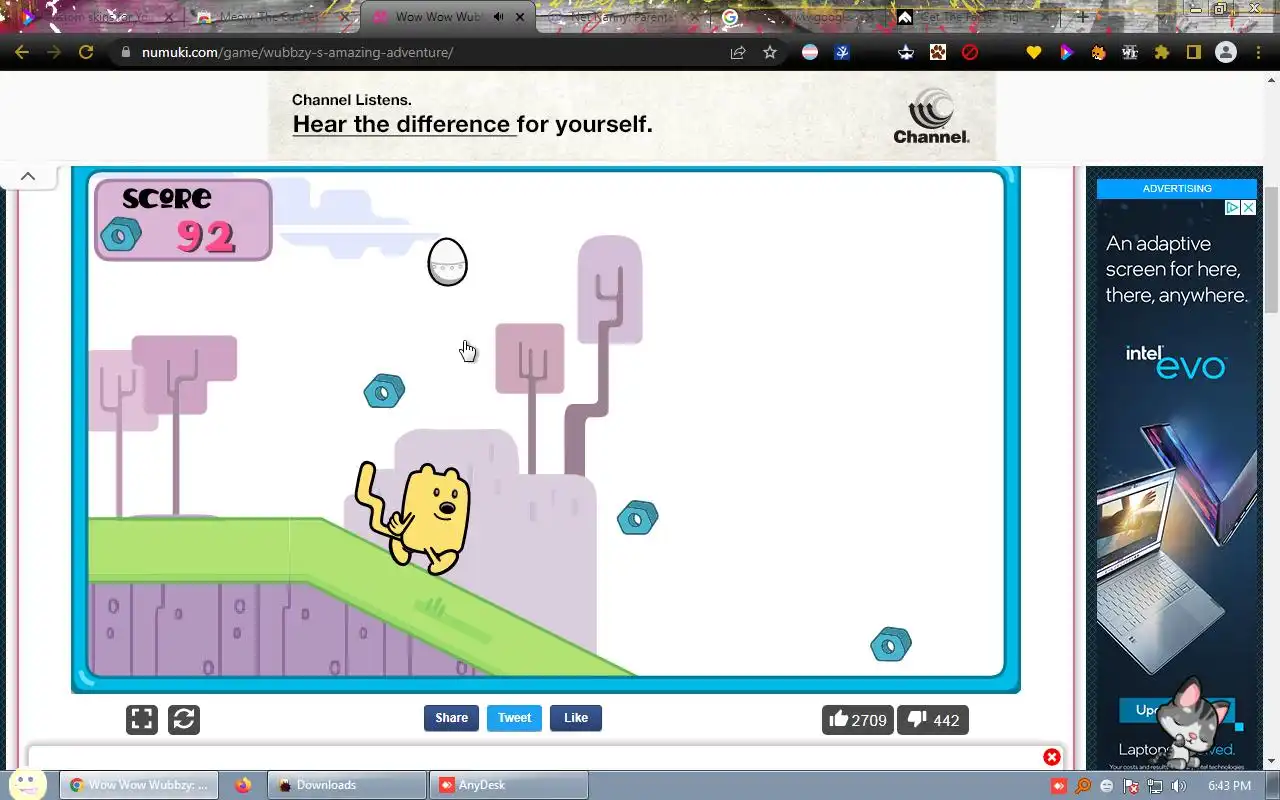Enter fullscreen mode for the game
Image resolution: width=1280 pixels, height=800 pixels.
tap(142, 719)
